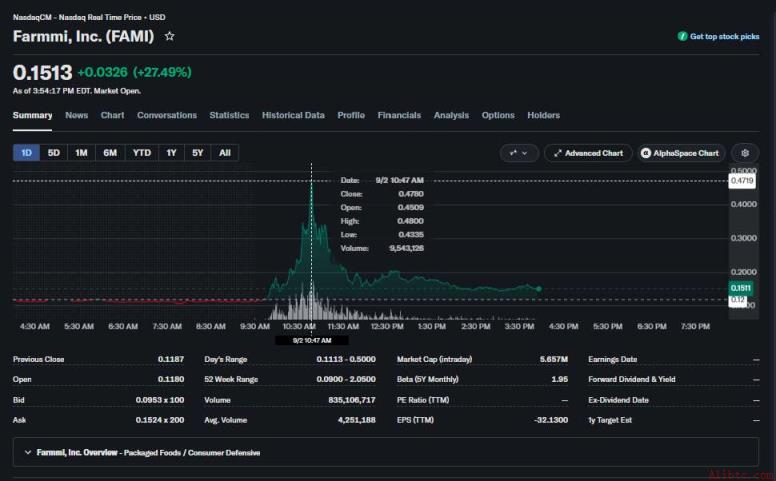This screenshot has height=481, width=776.
Task: View the Options tab
Action: 498,115
